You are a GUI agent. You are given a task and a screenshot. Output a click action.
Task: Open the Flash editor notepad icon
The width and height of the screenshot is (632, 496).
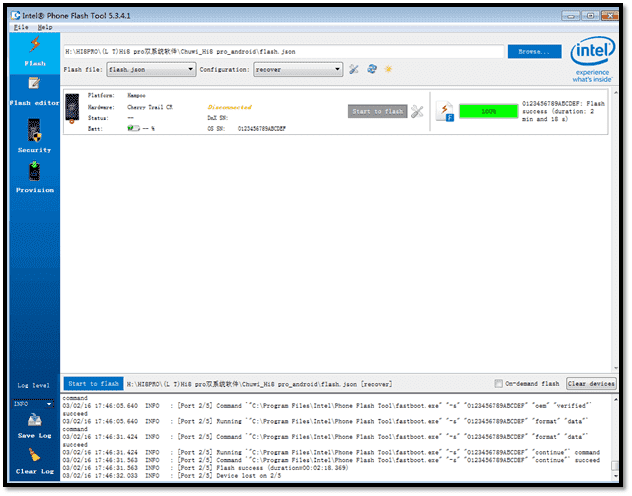(34, 83)
